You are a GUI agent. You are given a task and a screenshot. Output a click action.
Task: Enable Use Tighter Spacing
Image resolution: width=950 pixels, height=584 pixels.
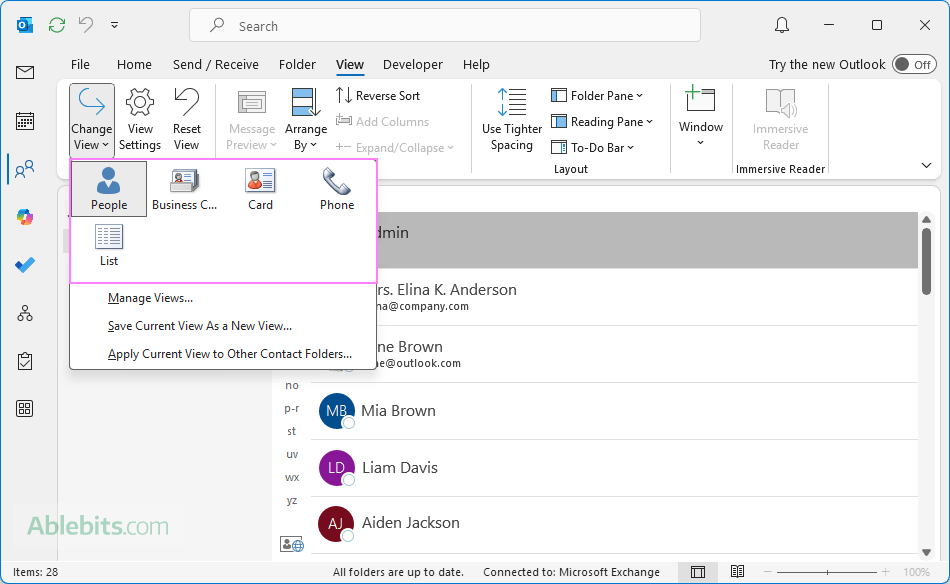(x=512, y=119)
